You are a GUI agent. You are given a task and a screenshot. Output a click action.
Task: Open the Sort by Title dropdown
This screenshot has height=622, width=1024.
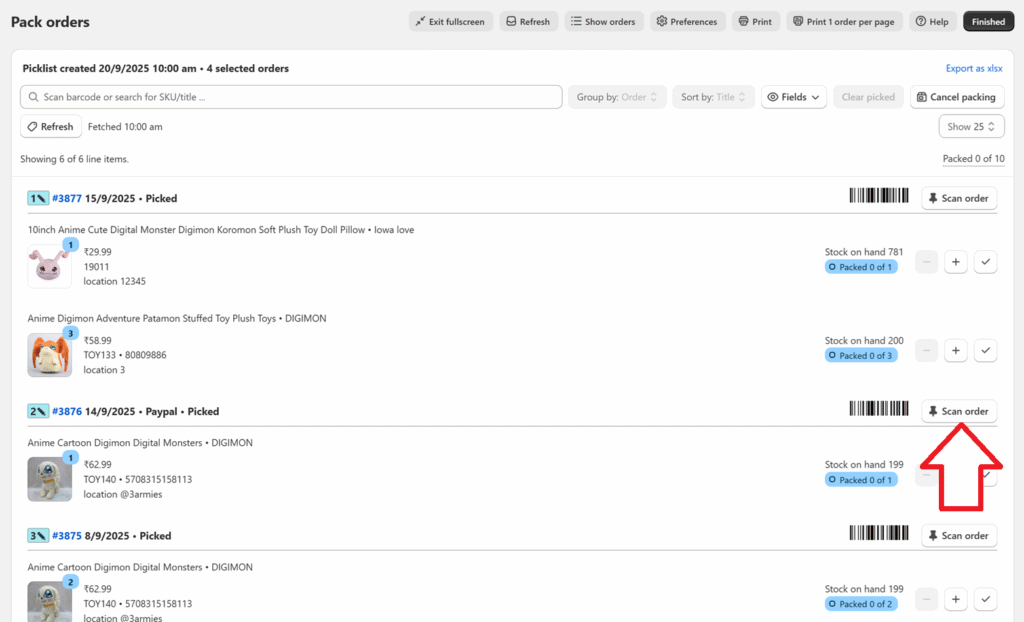coord(713,97)
